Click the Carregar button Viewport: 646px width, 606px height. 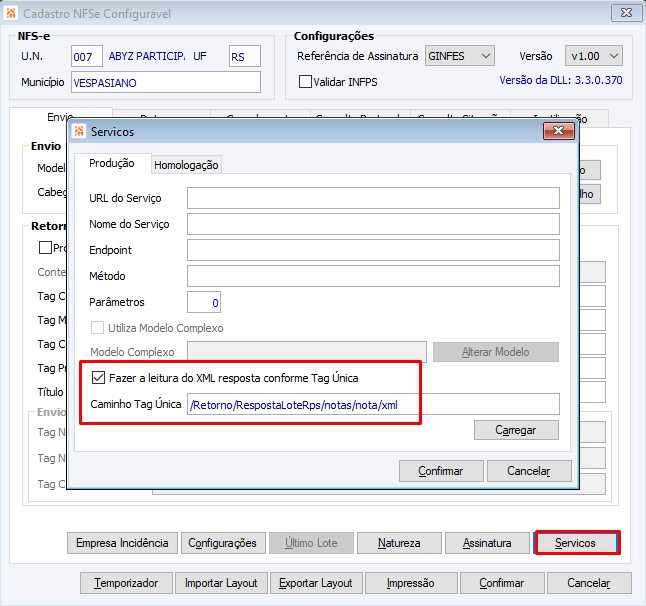(x=516, y=430)
